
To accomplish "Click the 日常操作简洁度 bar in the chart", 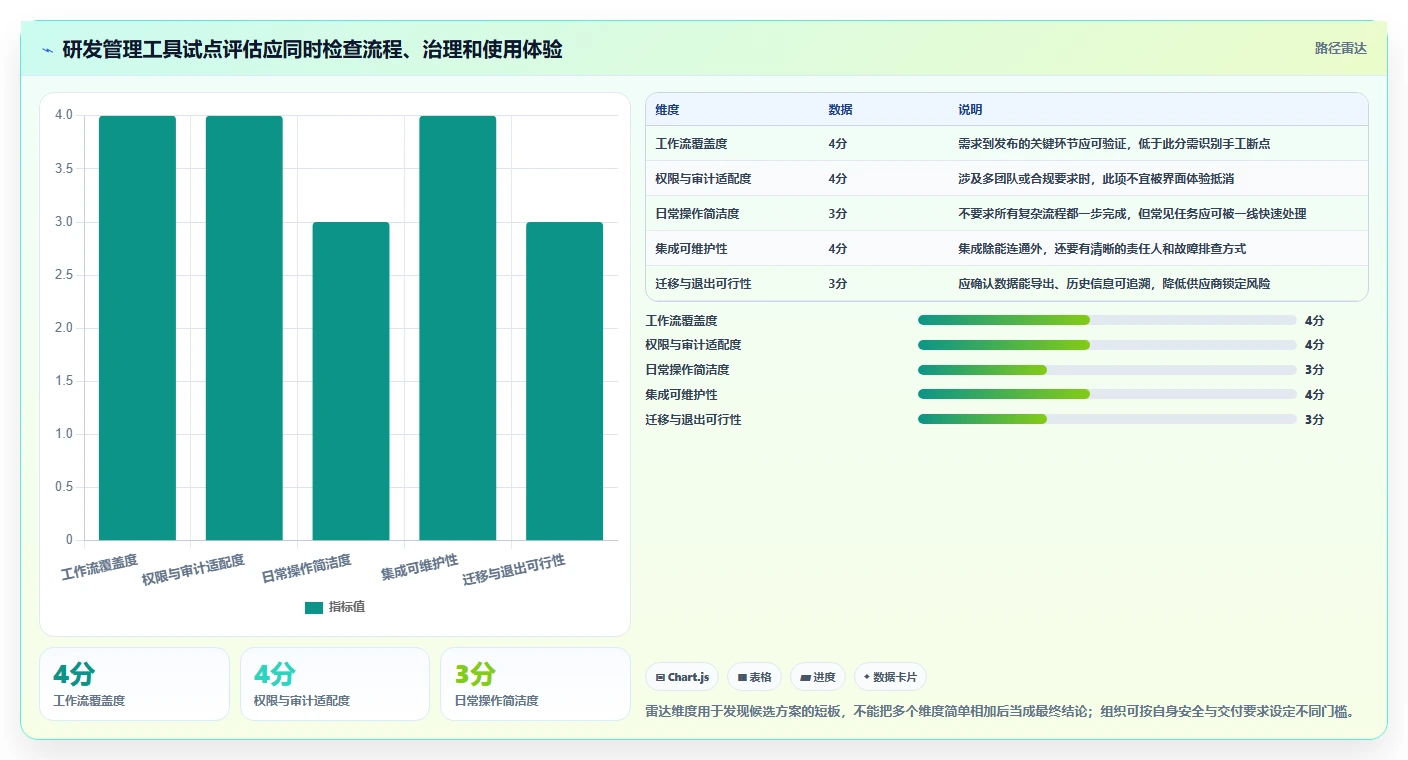I will pyautogui.click(x=351, y=381).
